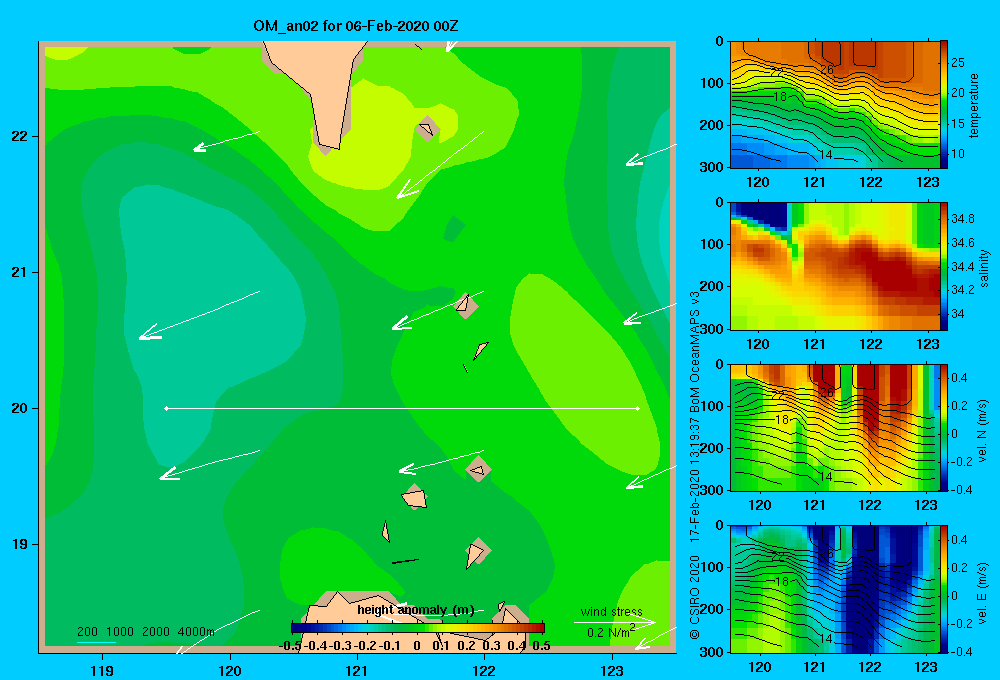Select the 'wind stress' legend label
The width and height of the screenshot is (1000, 680).
612,611
